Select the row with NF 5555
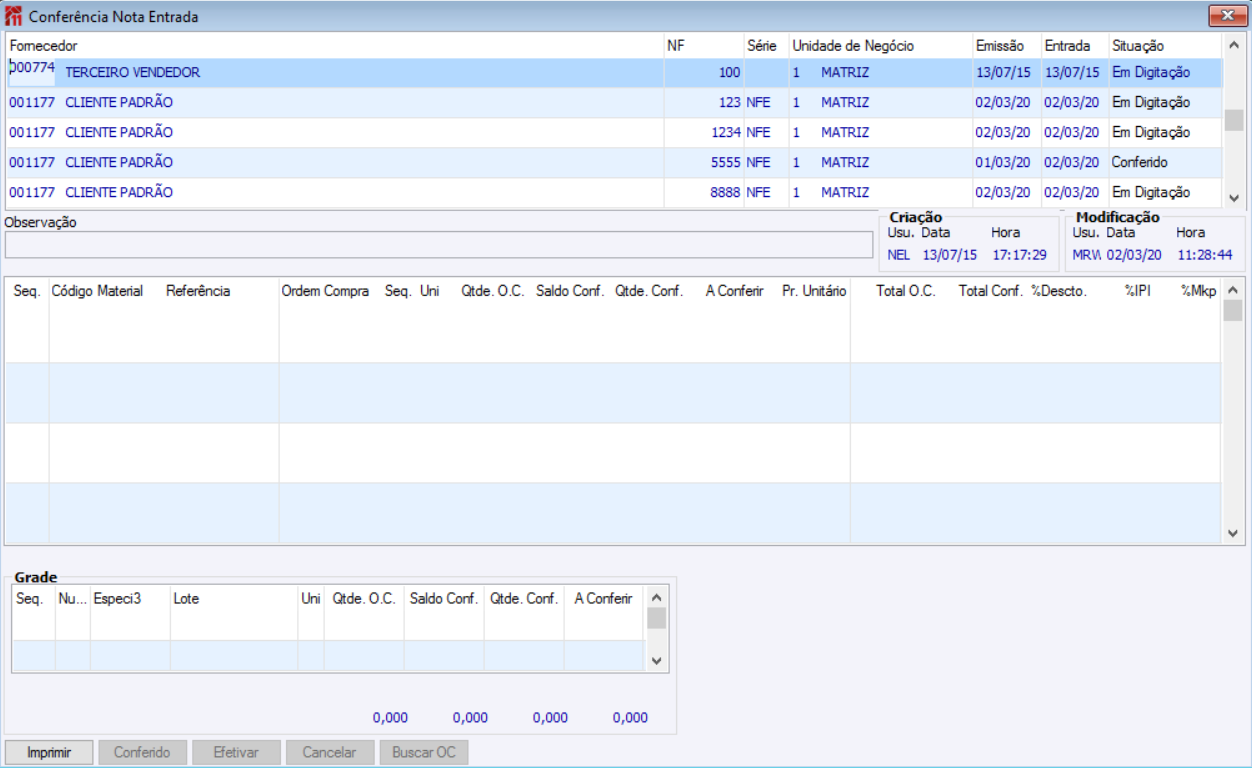The width and height of the screenshot is (1252, 768). [614, 163]
